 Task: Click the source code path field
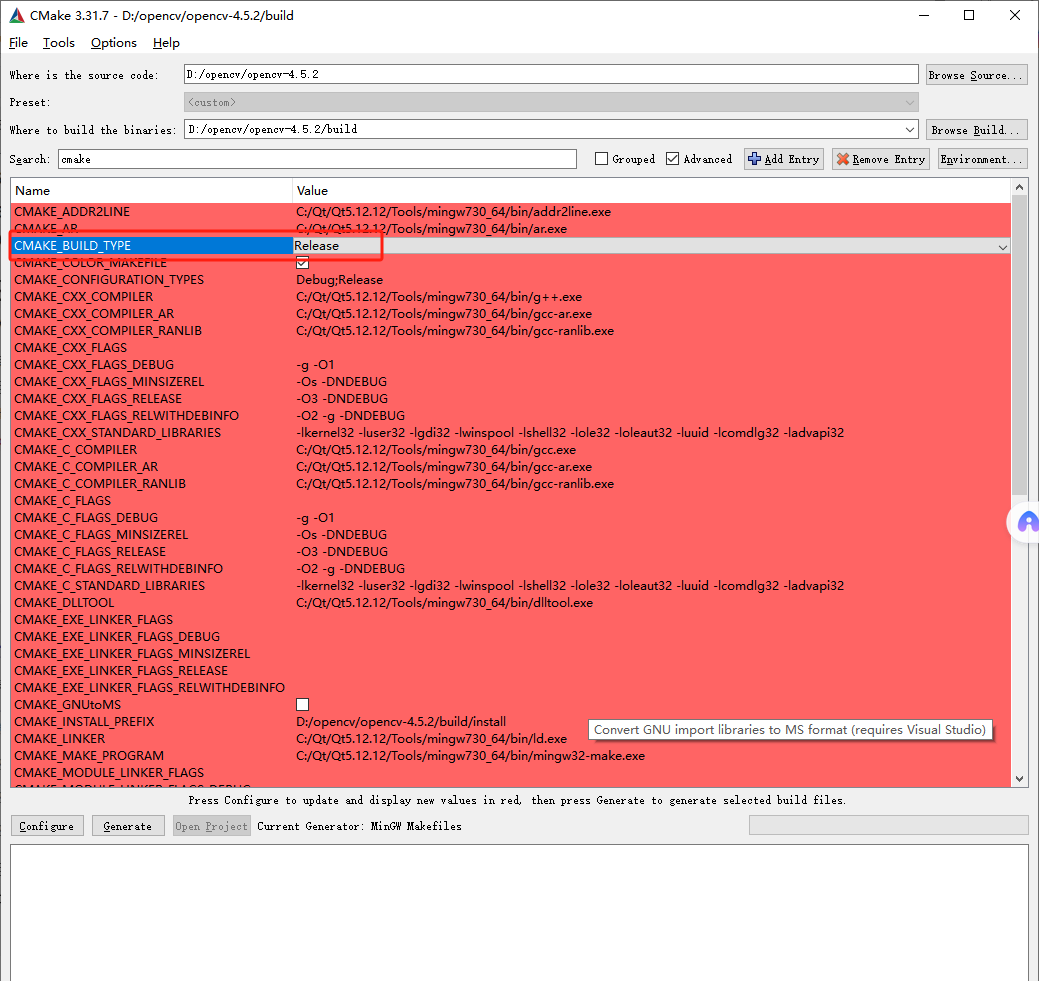click(x=551, y=74)
